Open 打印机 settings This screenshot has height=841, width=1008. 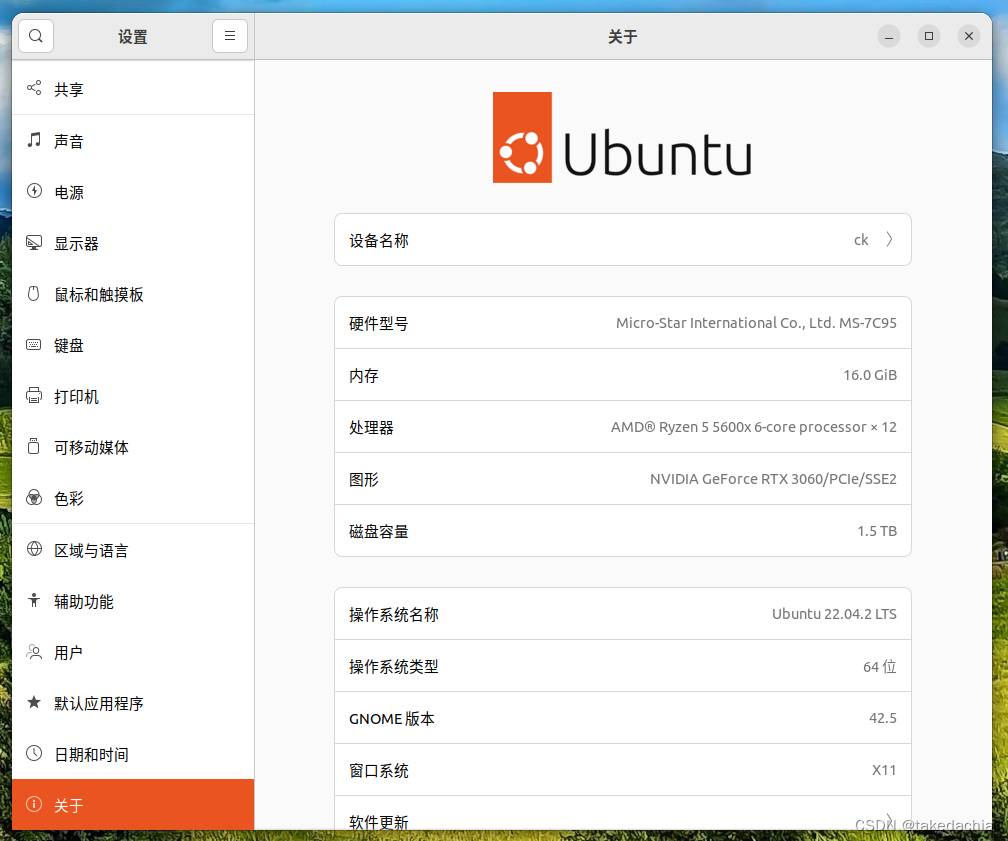click(133, 397)
